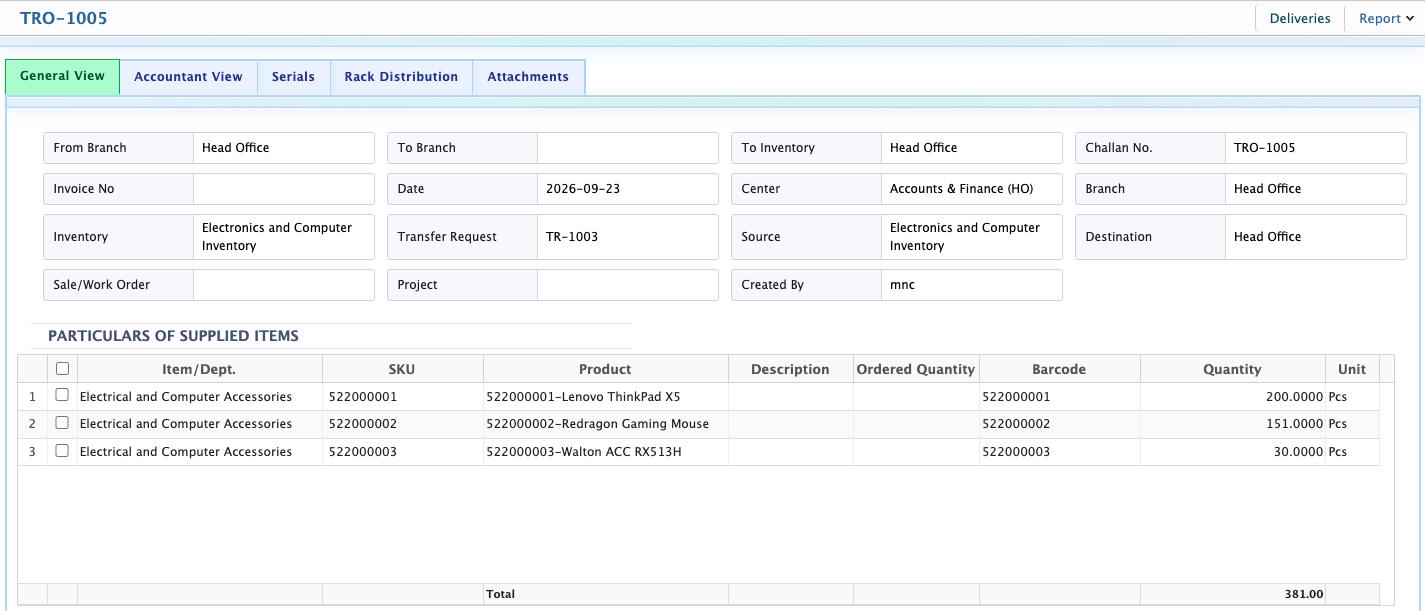Image resolution: width=1425 pixels, height=611 pixels.
Task: Select the Transfer Request value TR-1003
Action: (x=572, y=237)
